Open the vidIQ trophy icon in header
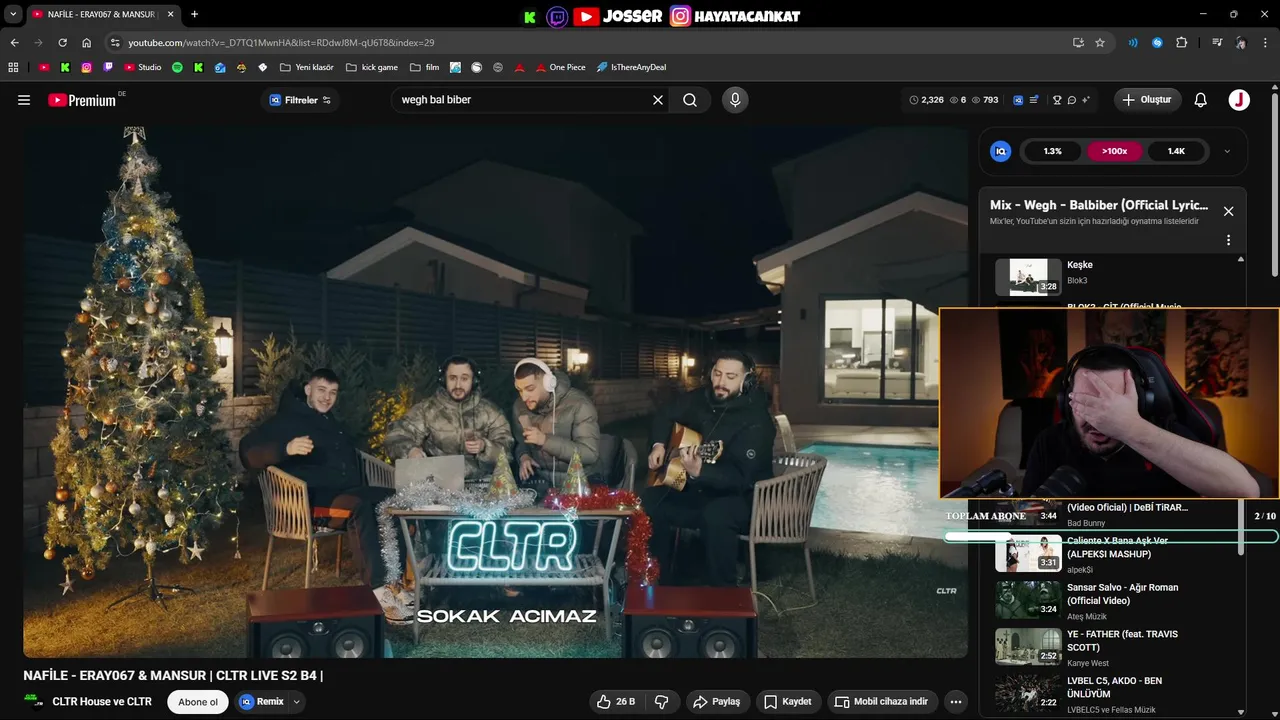Screen dimensions: 1280x720 [x=1057, y=100]
